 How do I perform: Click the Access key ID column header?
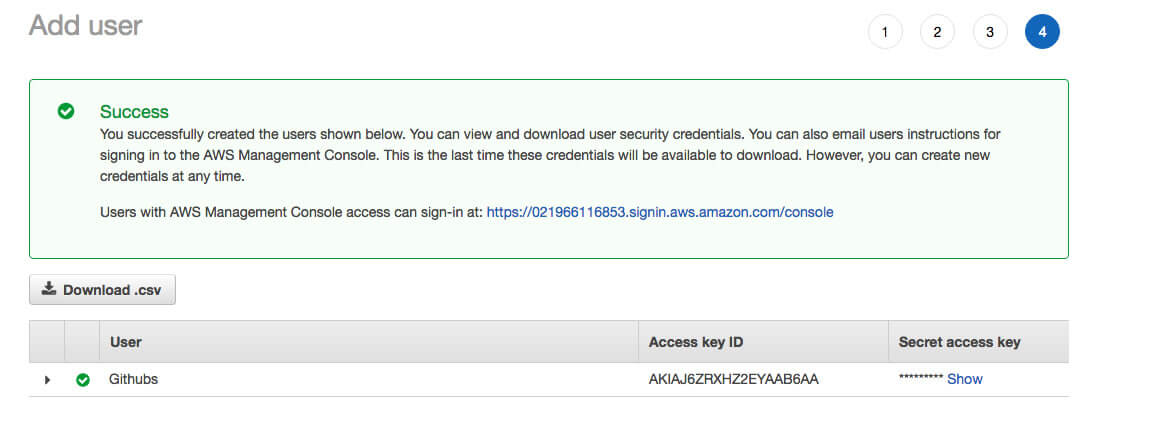696,342
